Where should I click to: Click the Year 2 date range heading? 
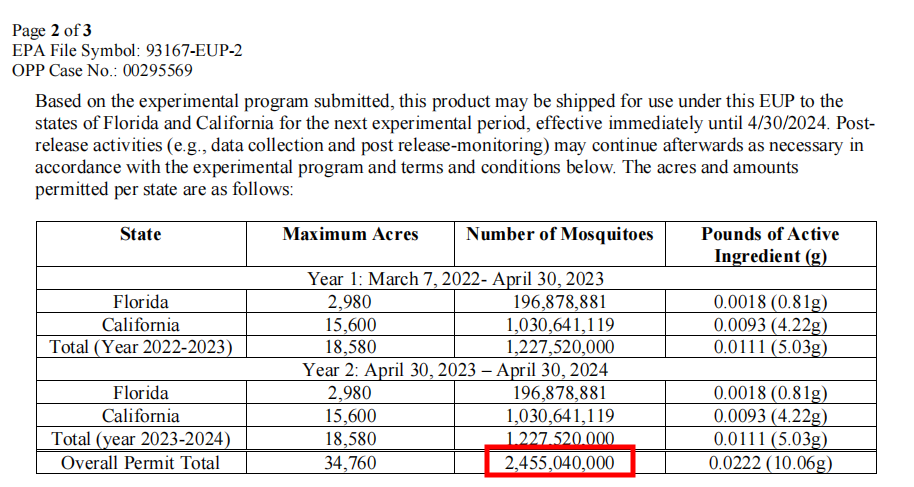pyautogui.click(x=455, y=370)
